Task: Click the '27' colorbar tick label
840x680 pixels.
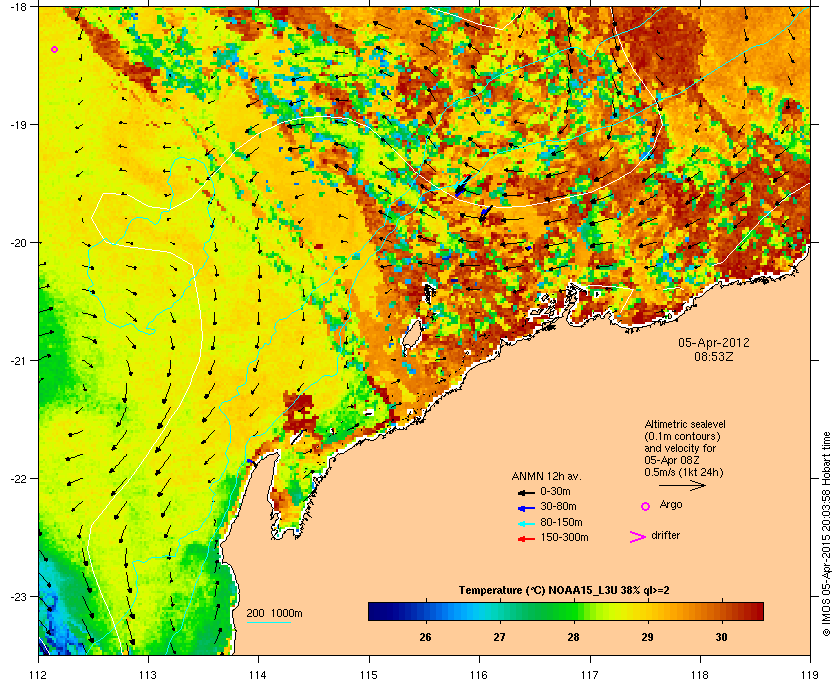Action: point(499,637)
